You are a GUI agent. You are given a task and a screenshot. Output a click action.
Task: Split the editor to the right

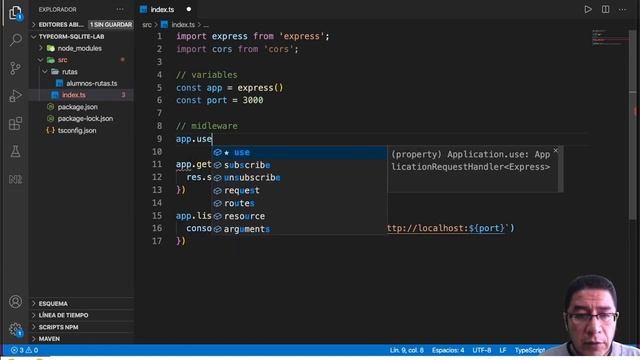point(606,9)
